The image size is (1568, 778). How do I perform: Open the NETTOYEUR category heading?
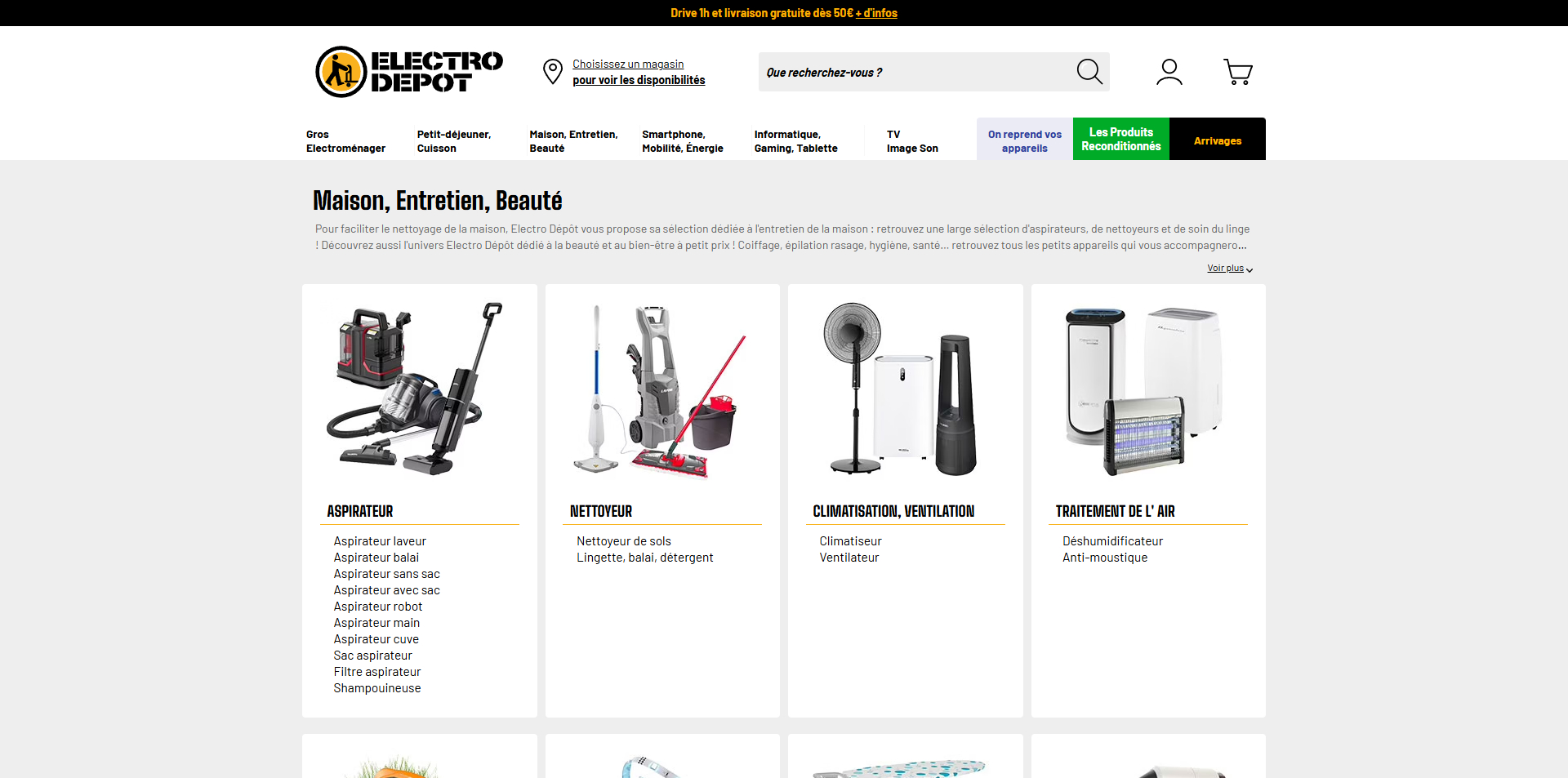pyautogui.click(x=601, y=511)
